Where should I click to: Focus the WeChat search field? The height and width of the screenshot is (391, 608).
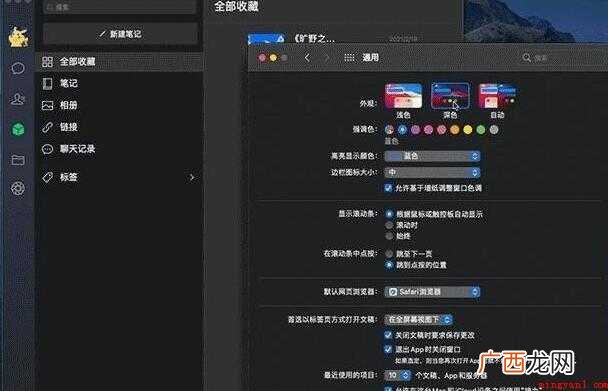coord(119,7)
